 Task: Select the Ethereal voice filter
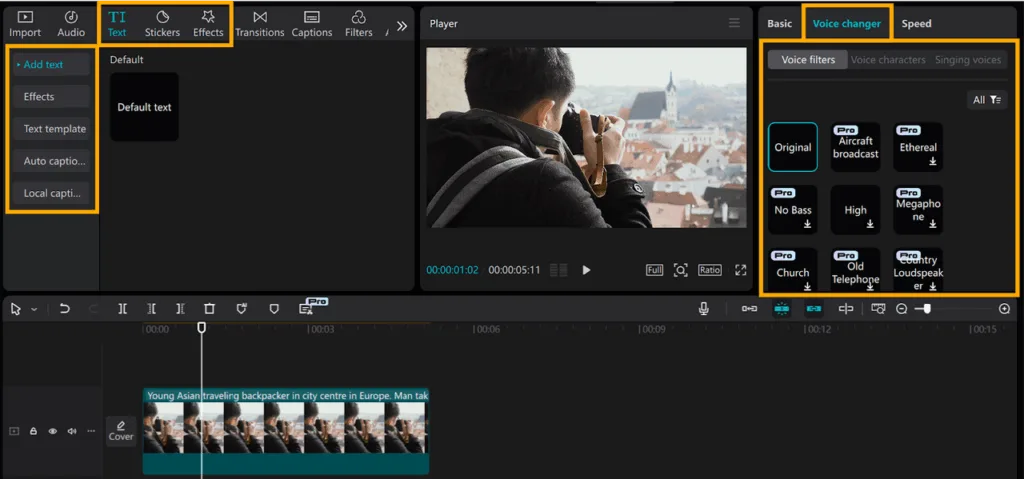(x=918, y=147)
